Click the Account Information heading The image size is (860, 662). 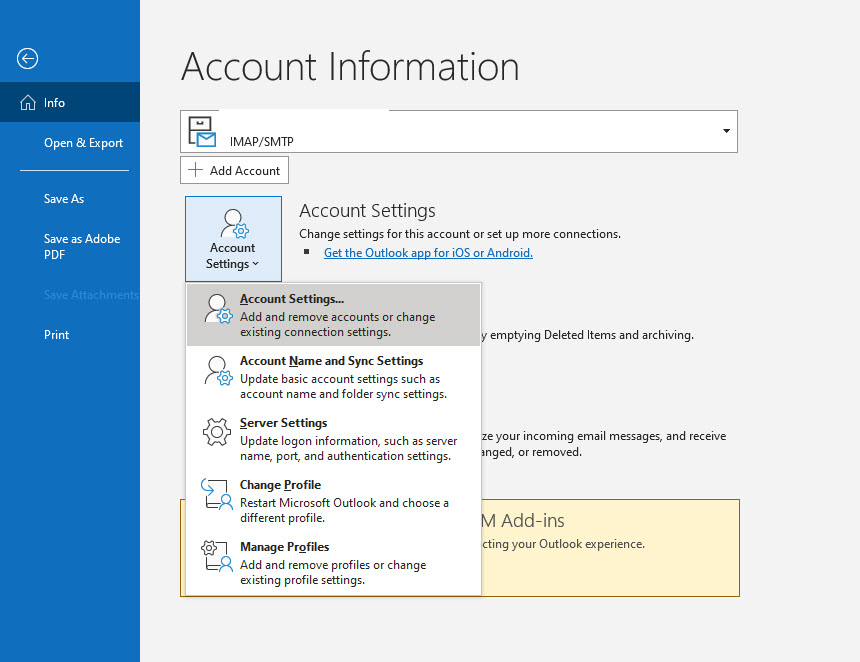point(350,66)
